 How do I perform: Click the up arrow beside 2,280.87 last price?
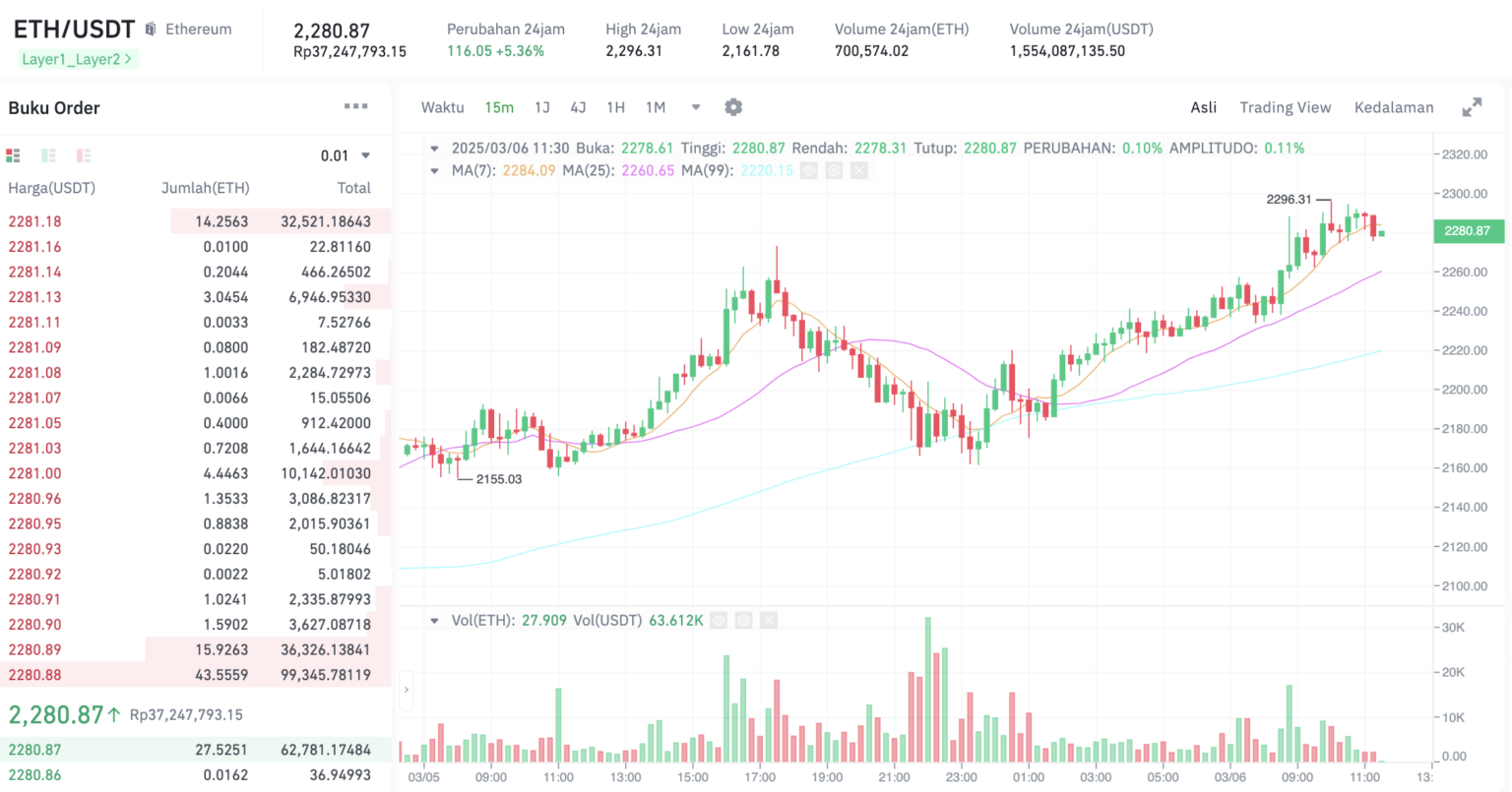(x=114, y=714)
